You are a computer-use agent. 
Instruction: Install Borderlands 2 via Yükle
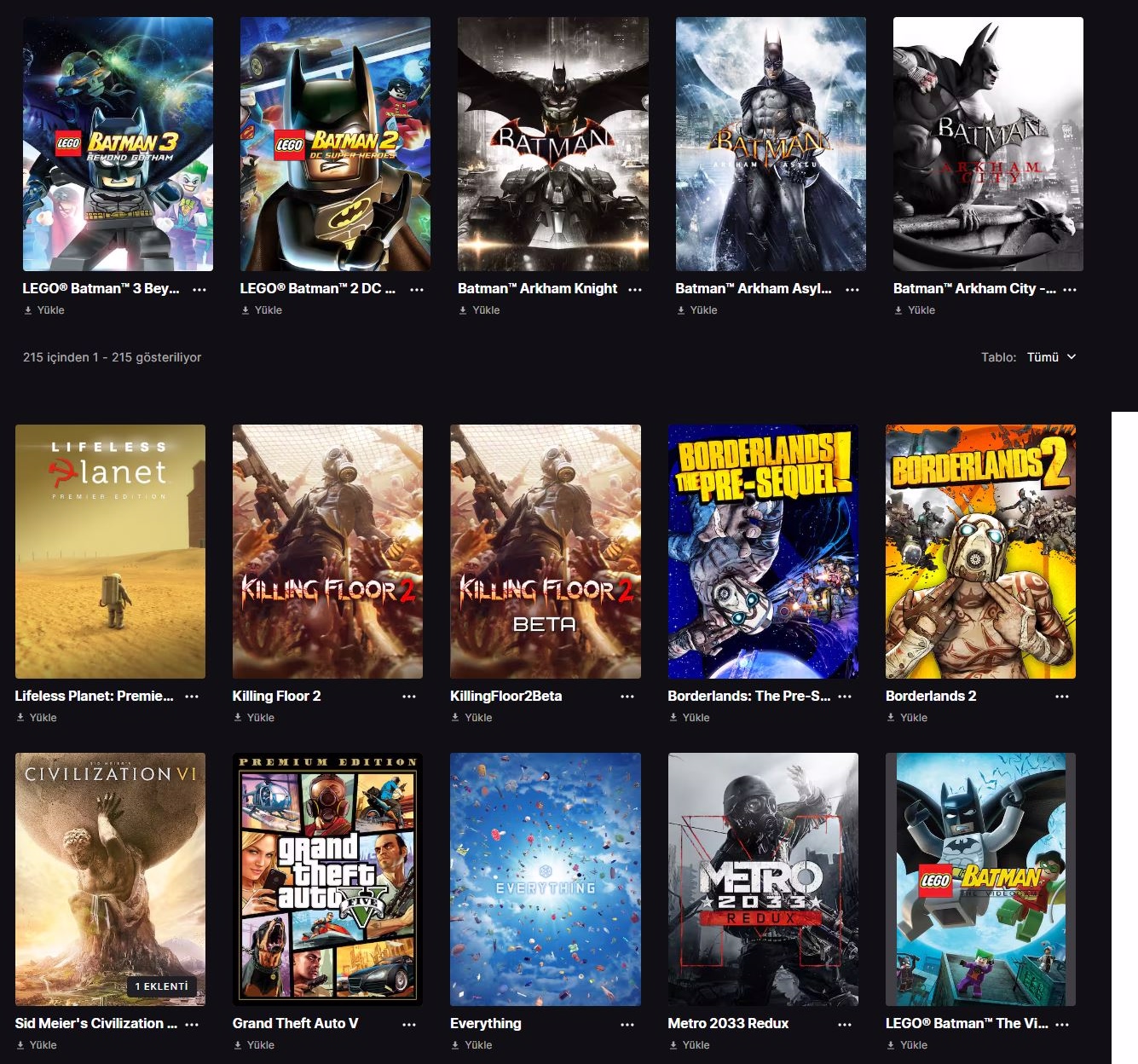(x=907, y=718)
